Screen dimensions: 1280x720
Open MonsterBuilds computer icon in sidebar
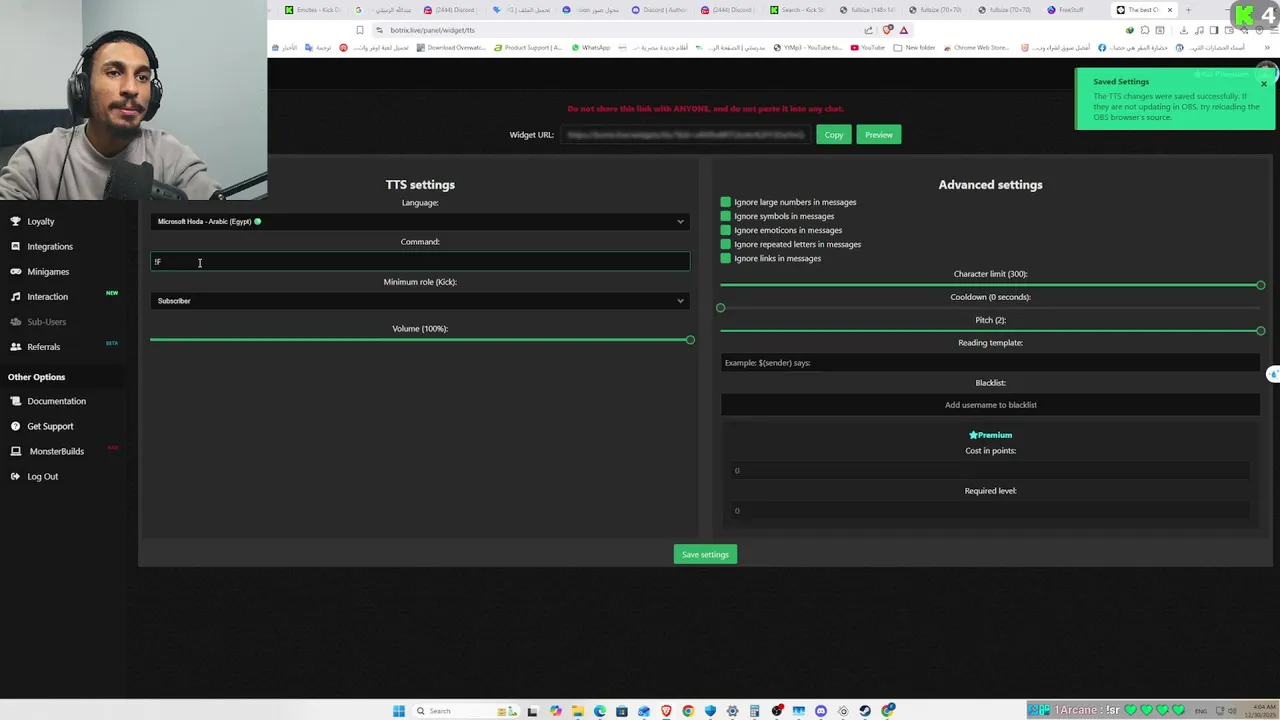click(x=15, y=451)
